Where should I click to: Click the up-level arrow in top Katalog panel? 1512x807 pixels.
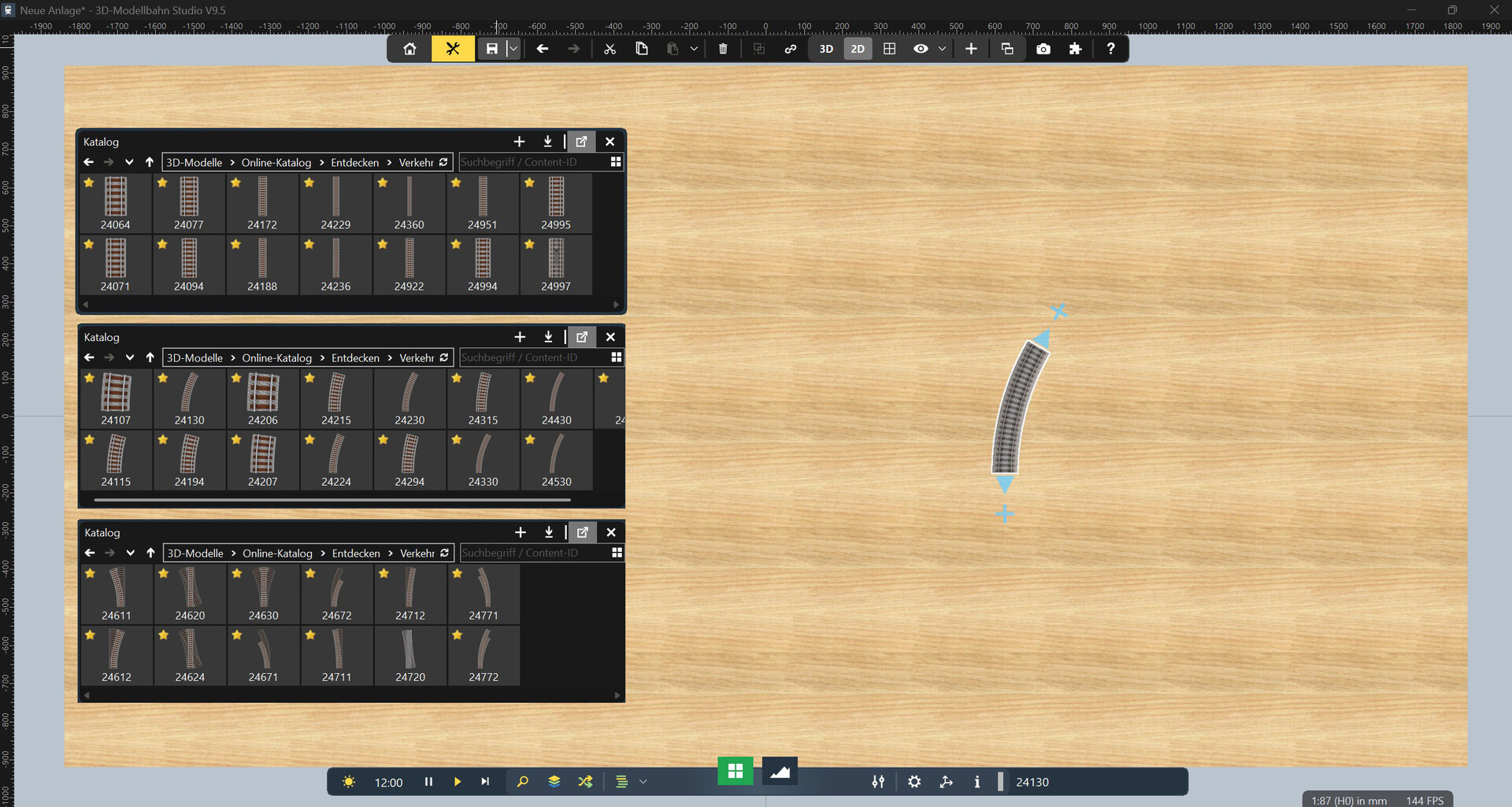pyautogui.click(x=150, y=162)
